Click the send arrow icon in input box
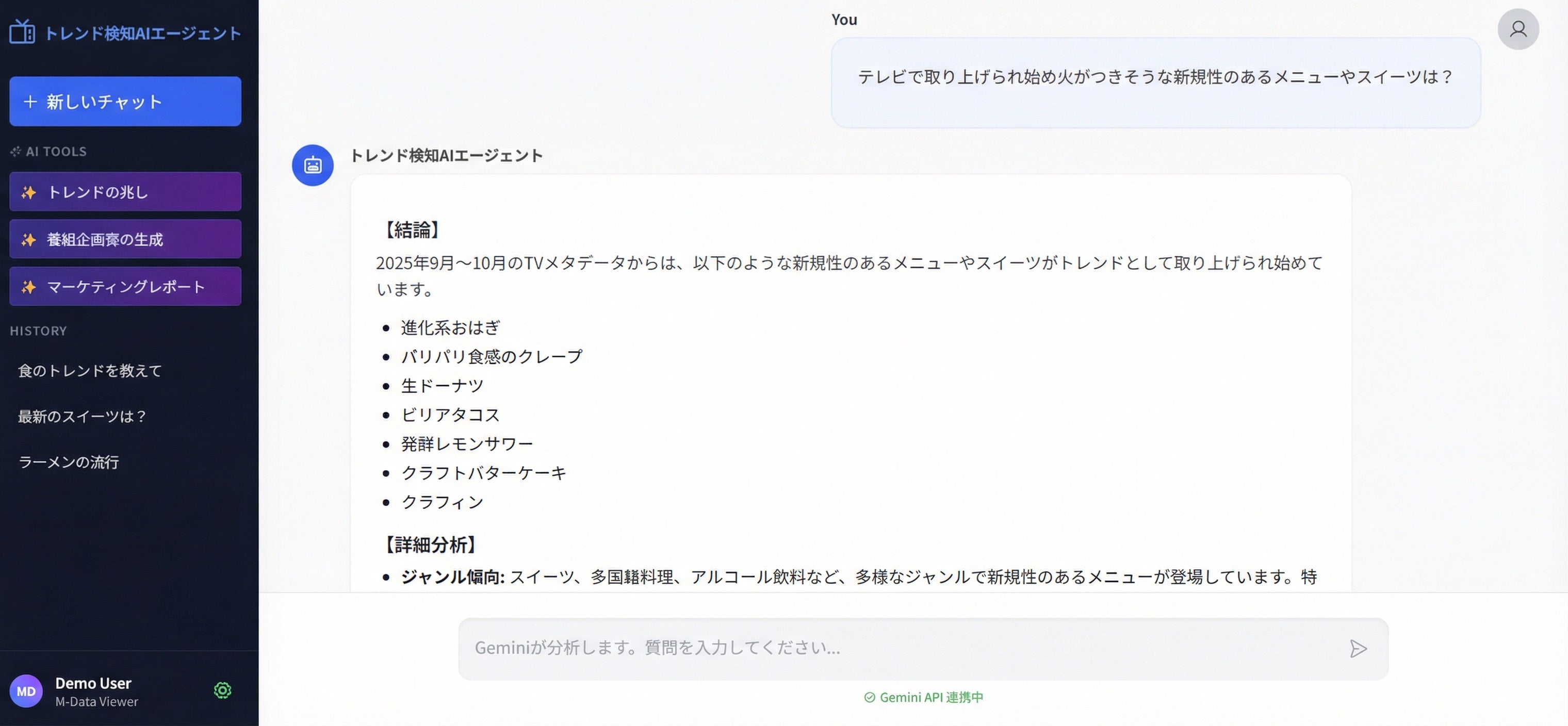This screenshot has height=726, width=1568. click(x=1358, y=649)
